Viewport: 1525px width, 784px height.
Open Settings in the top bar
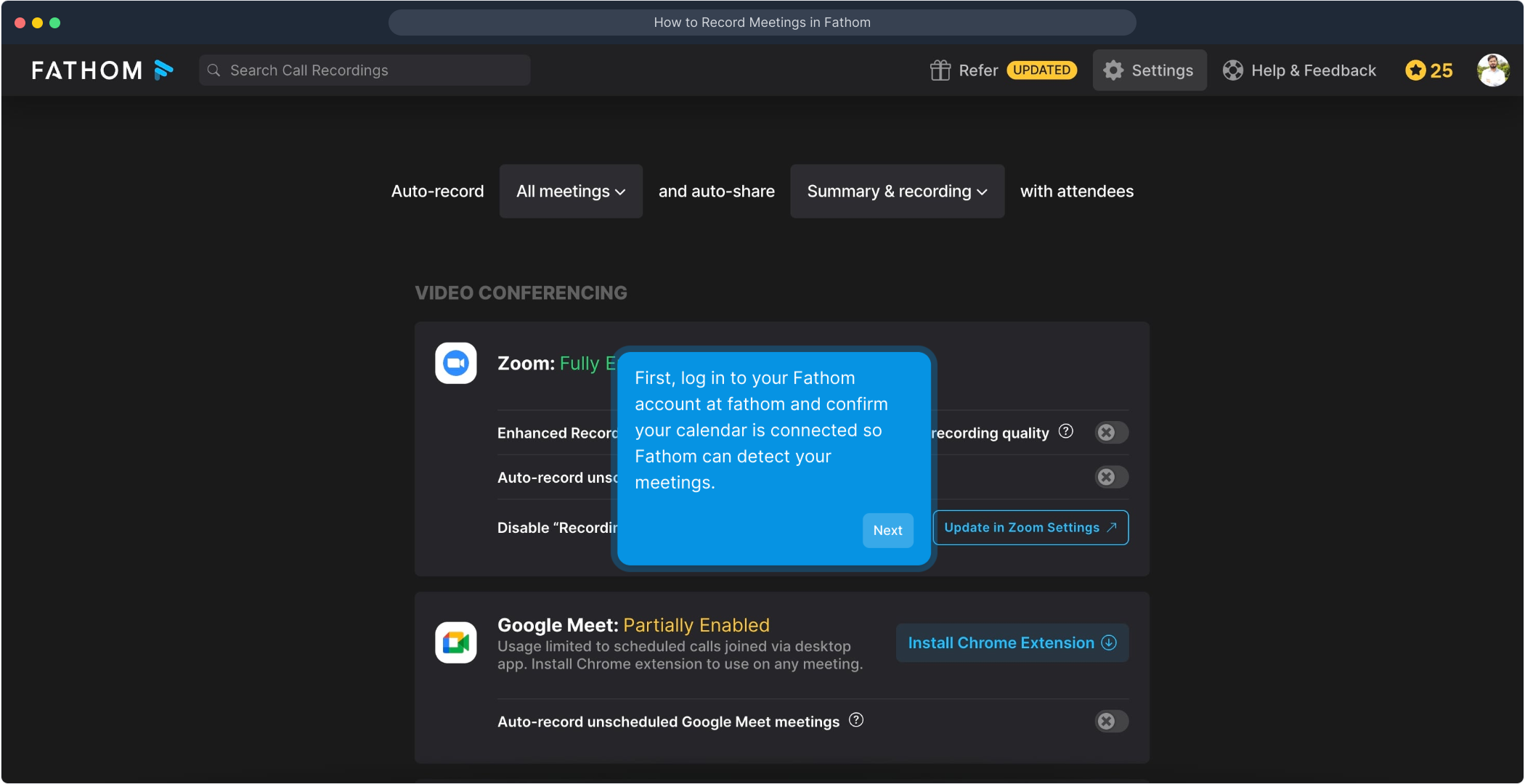pyautogui.click(x=1150, y=70)
